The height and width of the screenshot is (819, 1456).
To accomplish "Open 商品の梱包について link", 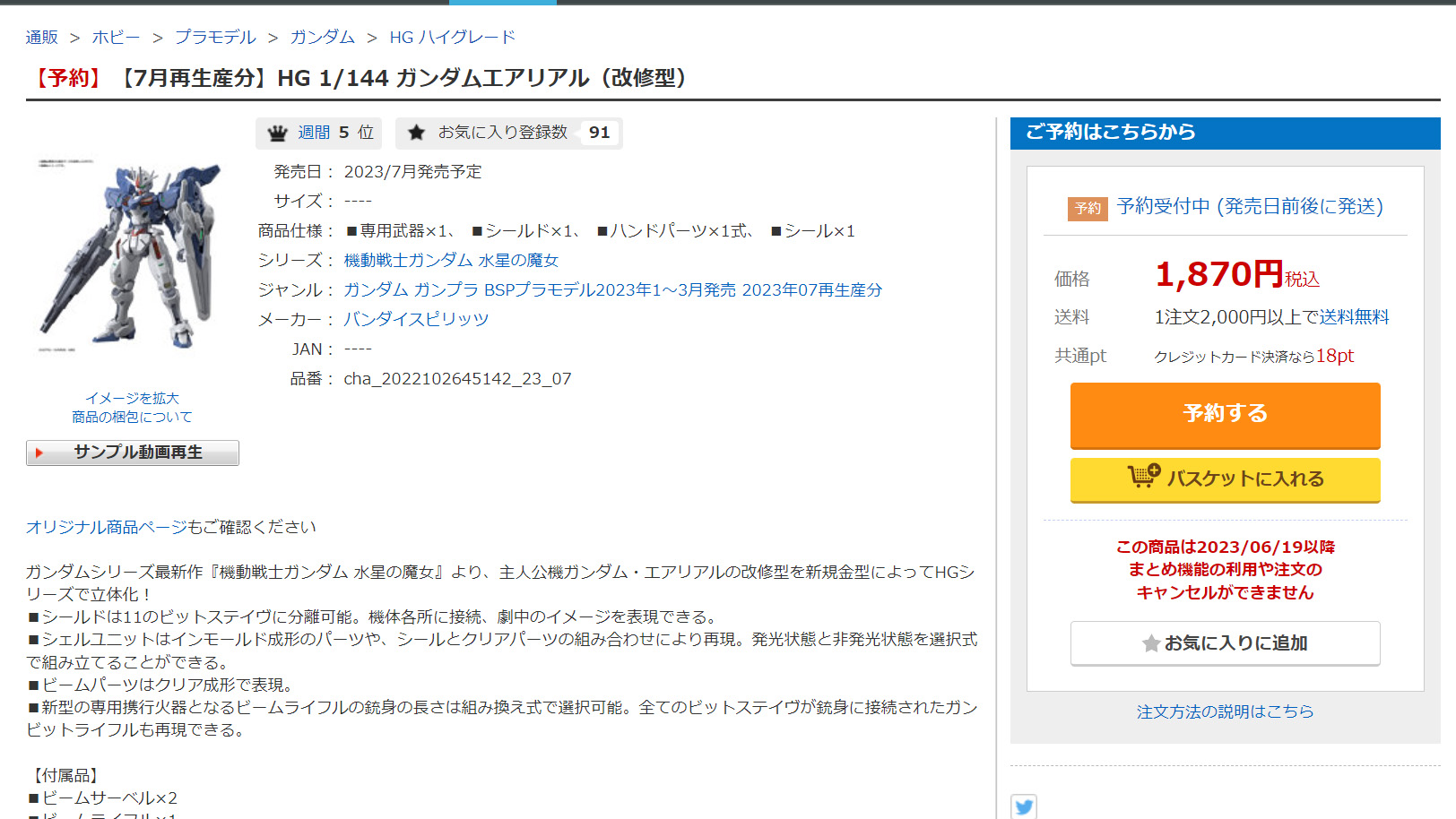I will point(133,417).
